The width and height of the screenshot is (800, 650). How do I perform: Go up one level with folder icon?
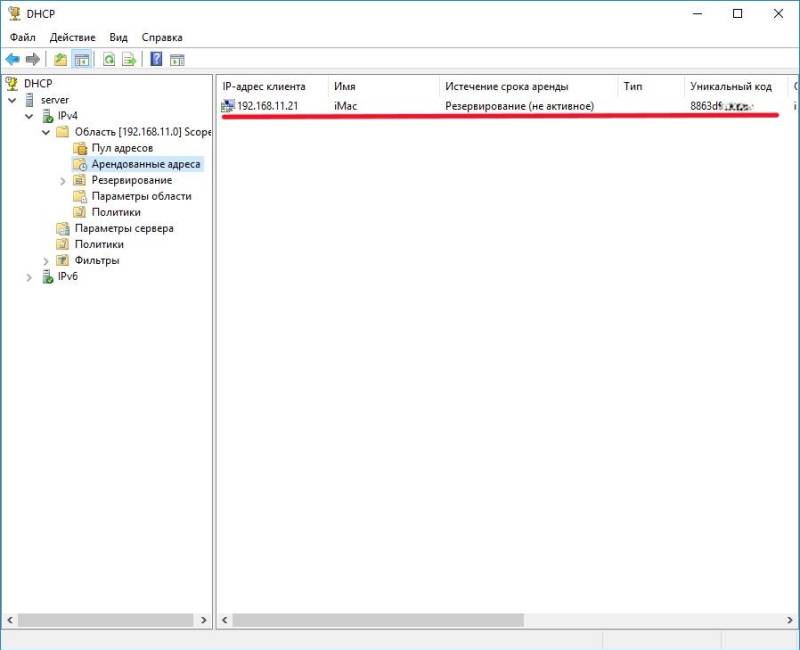61,60
